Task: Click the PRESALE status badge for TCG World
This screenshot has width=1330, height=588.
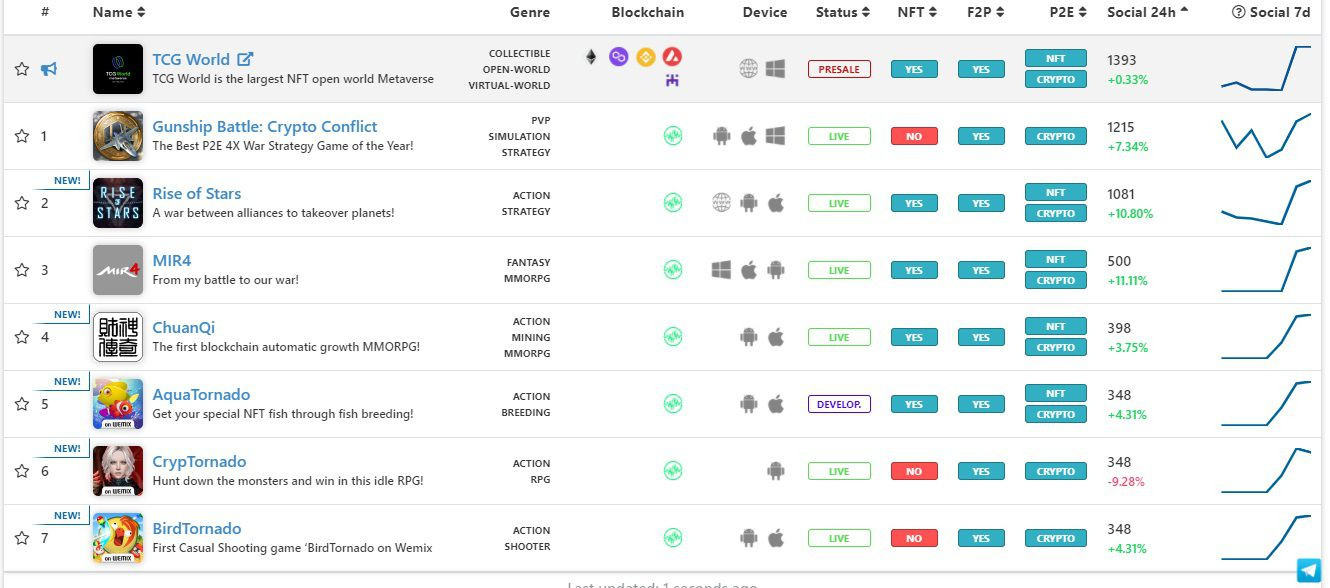Action: click(839, 69)
